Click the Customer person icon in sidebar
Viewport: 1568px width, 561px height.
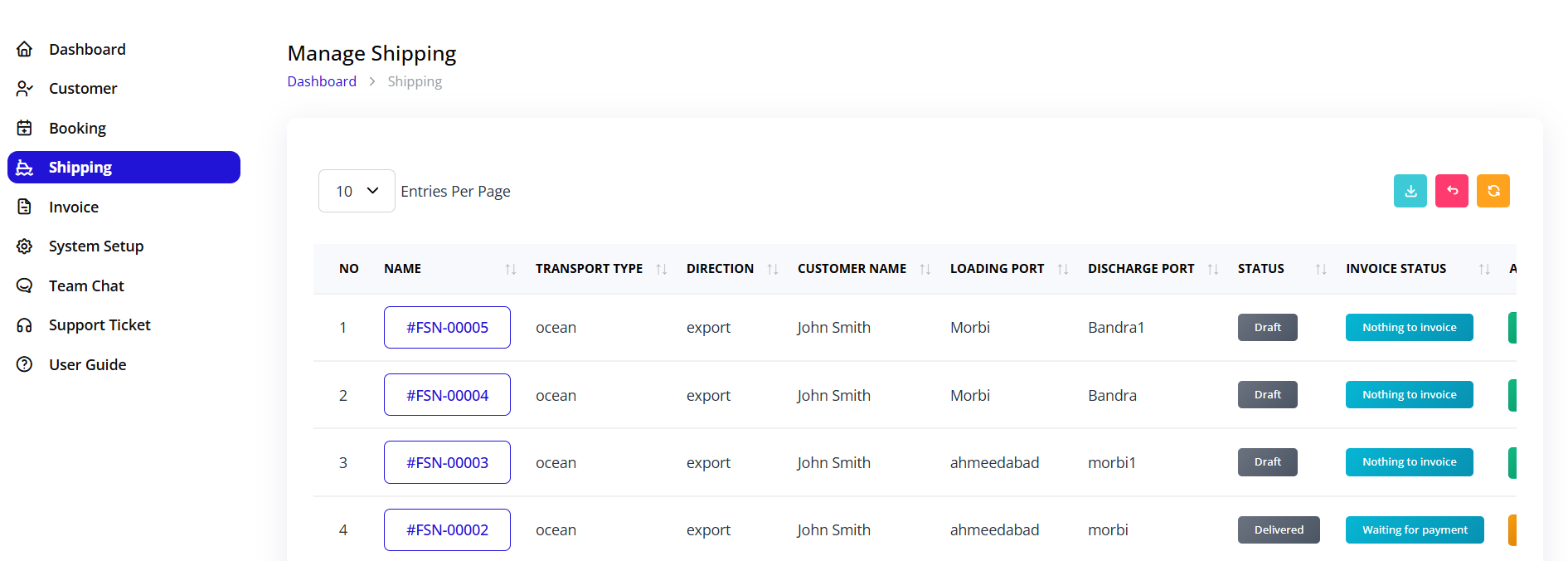pos(25,88)
